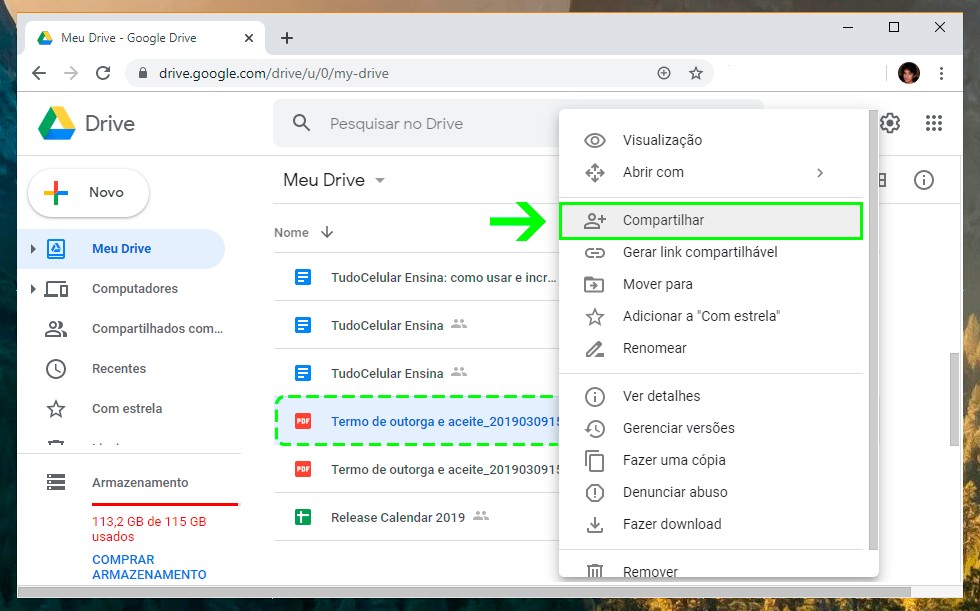980x611 pixels.
Task: Expand the Computadores tree arrow
Action: (x=32, y=289)
